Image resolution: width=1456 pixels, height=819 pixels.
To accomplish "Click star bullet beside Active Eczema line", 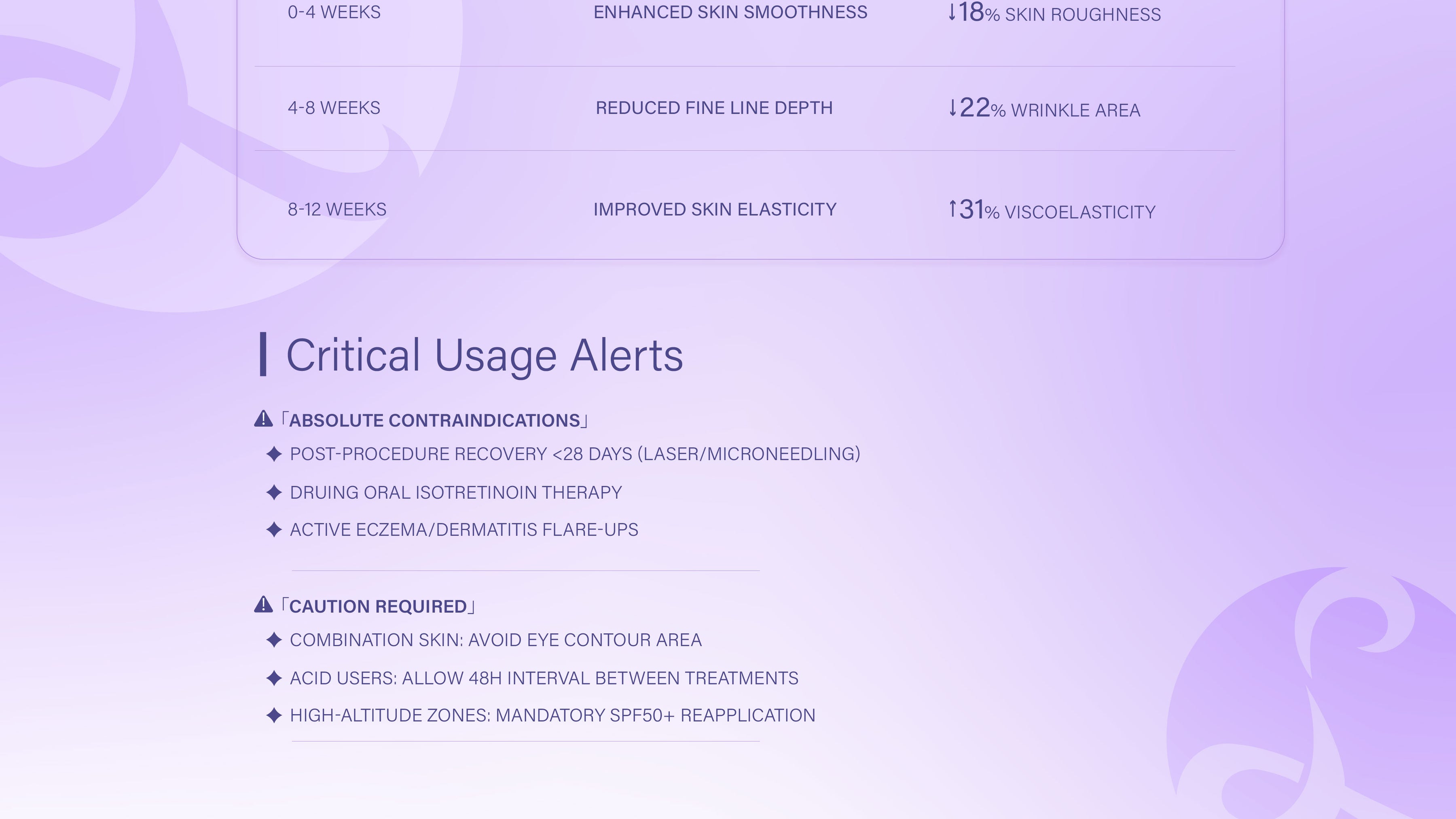I will tap(274, 529).
